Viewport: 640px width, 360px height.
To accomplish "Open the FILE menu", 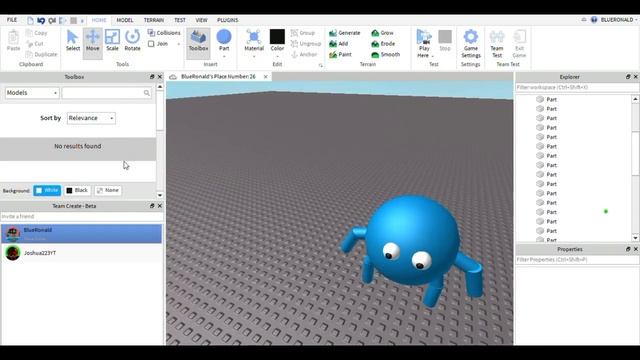I will [x=12, y=20].
